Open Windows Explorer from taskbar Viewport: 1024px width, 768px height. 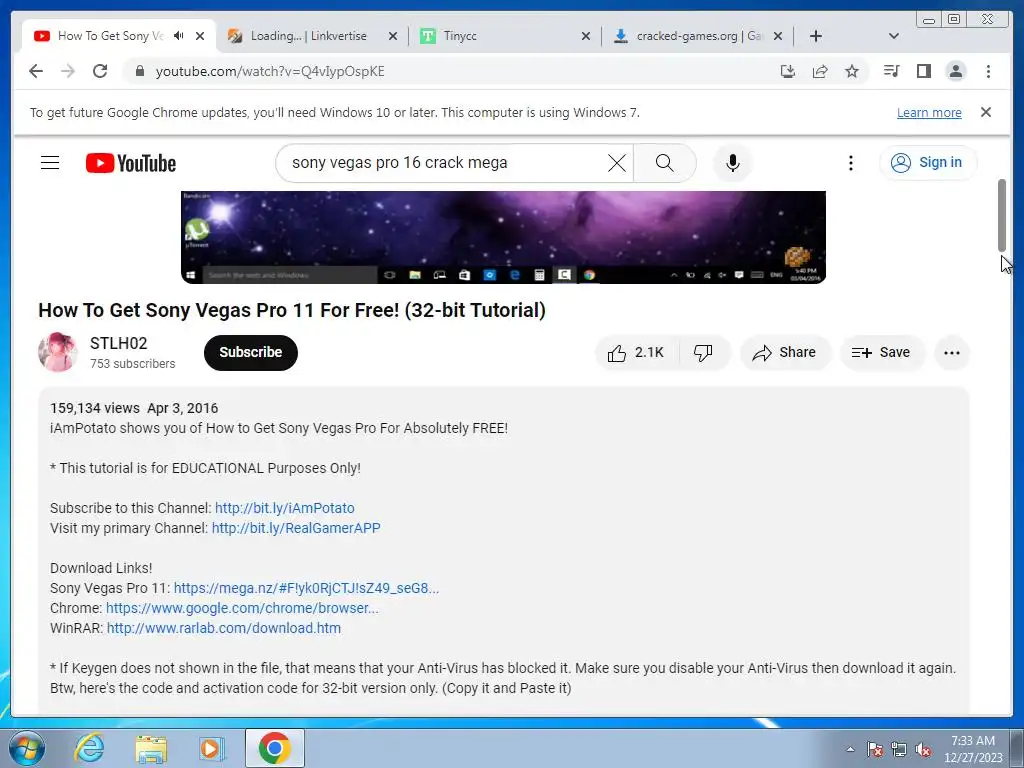point(151,748)
